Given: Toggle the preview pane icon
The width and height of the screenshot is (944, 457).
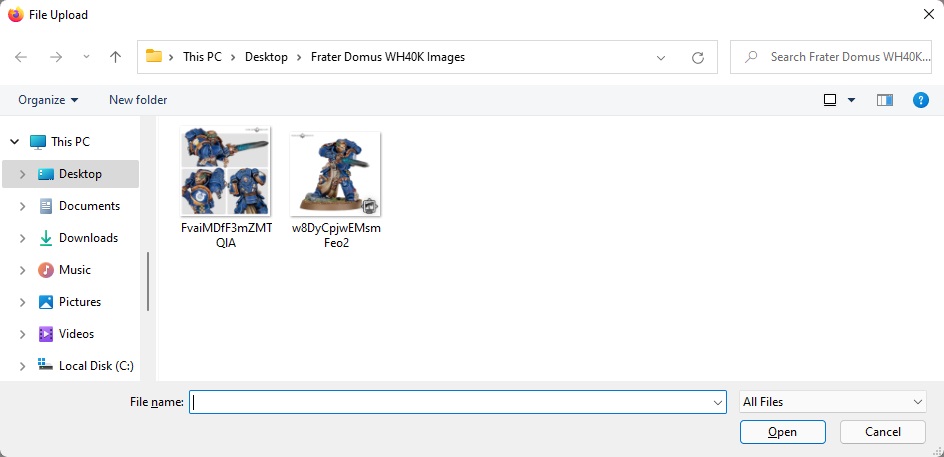Looking at the screenshot, I should [884, 100].
